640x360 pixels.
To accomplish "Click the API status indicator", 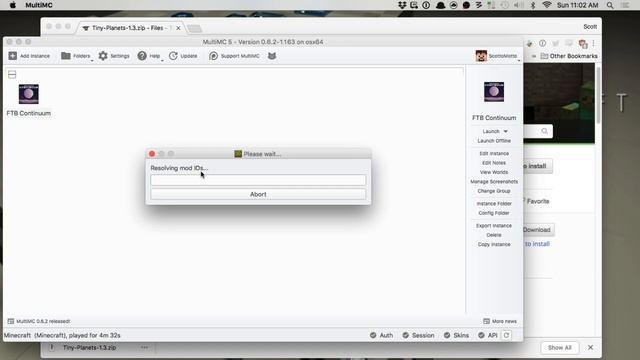I will pyautogui.click(x=487, y=335).
